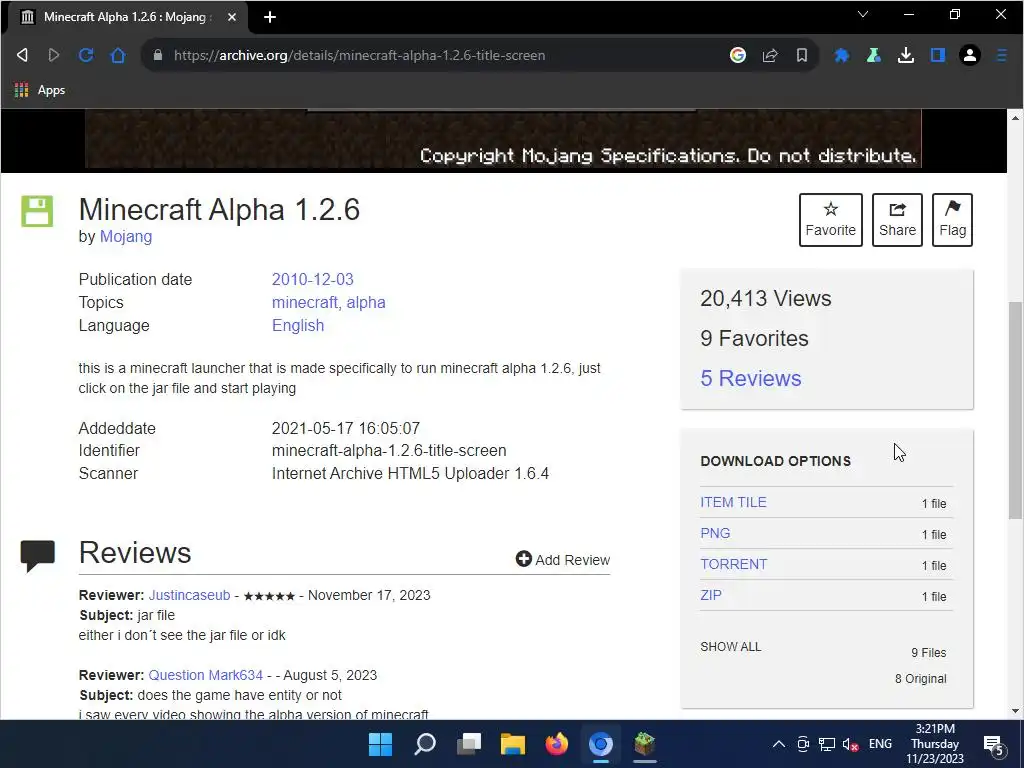1024x768 pixels.
Task: Bookmark this page with bookmark icon
Action: (802, 56)
